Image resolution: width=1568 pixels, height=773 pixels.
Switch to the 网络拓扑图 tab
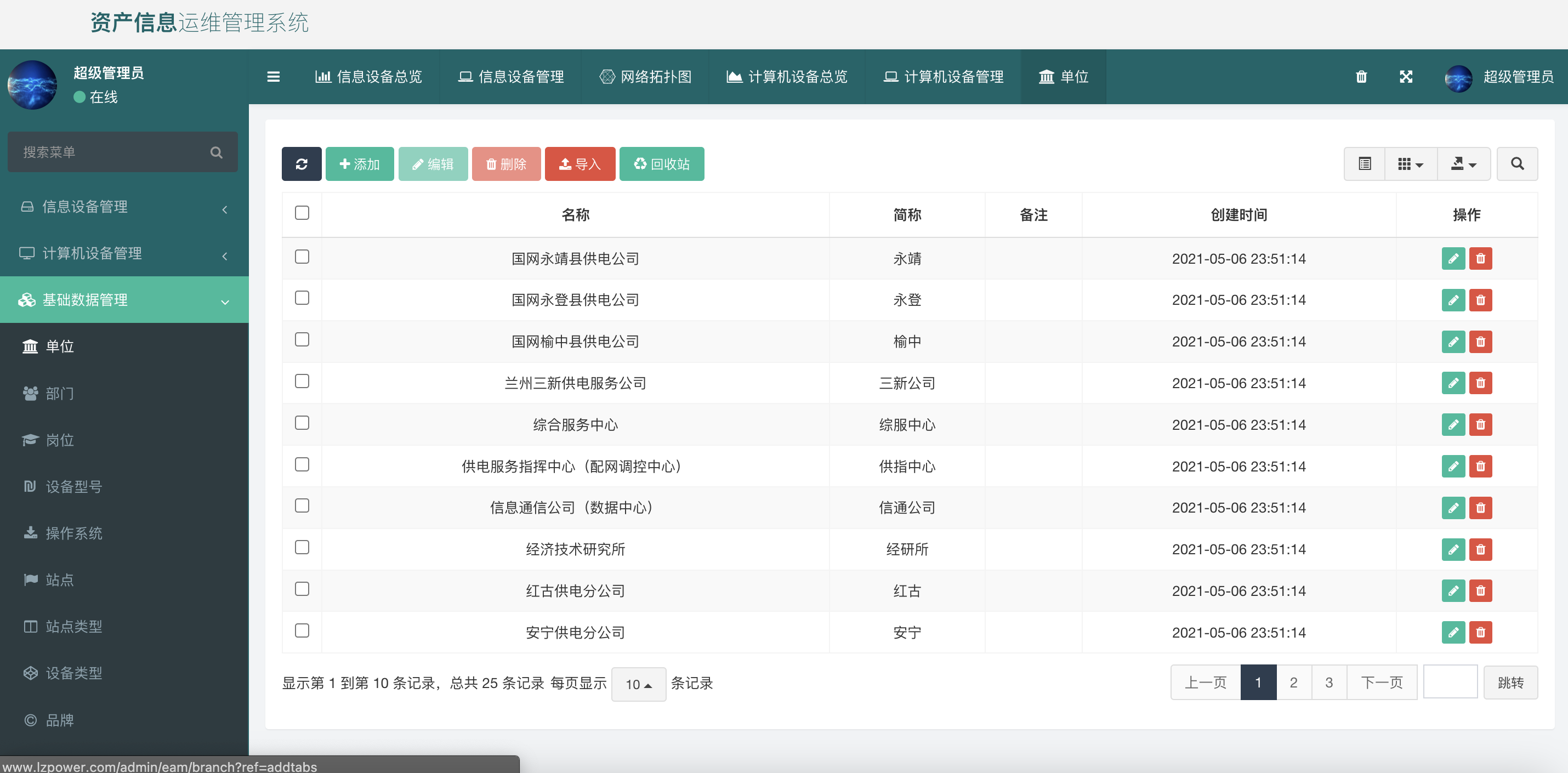coord(646,77)
